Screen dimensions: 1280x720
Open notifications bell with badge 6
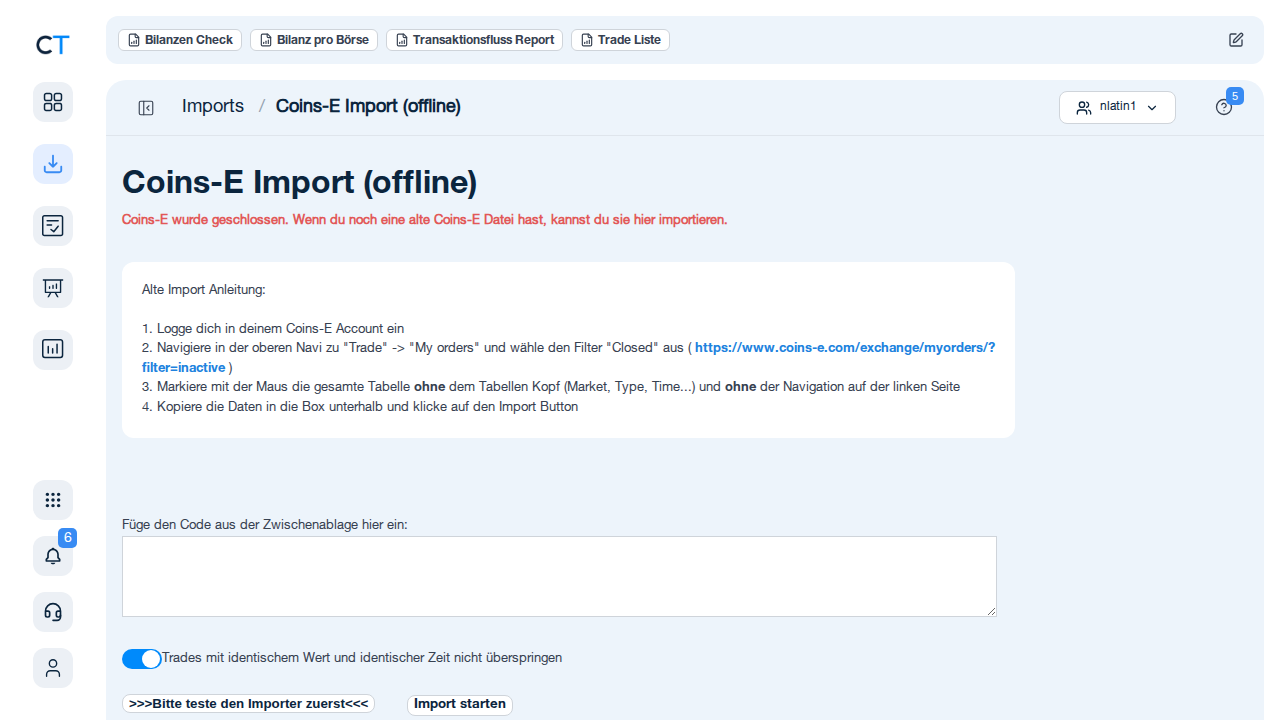53,556
